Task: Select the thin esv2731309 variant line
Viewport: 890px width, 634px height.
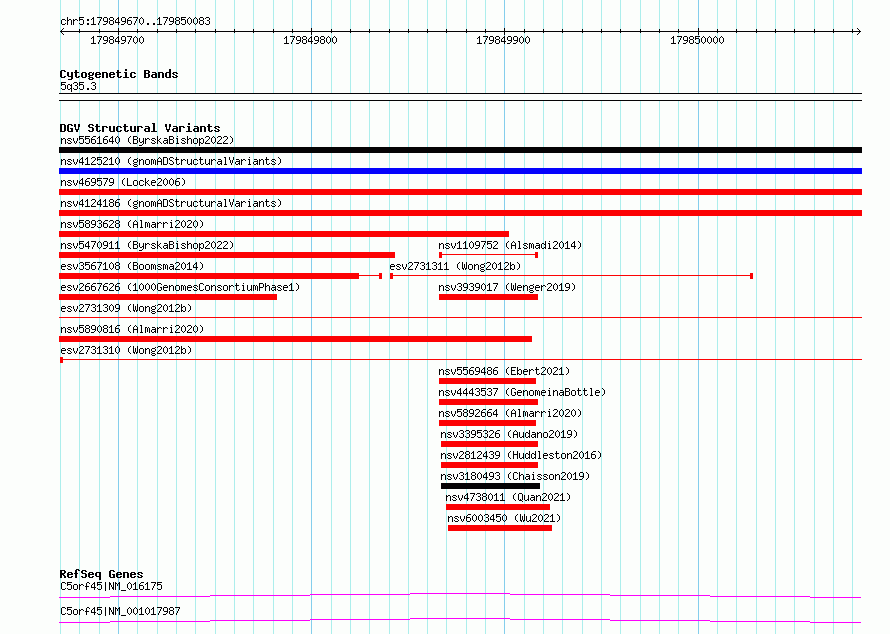Action: pos(460,318)
